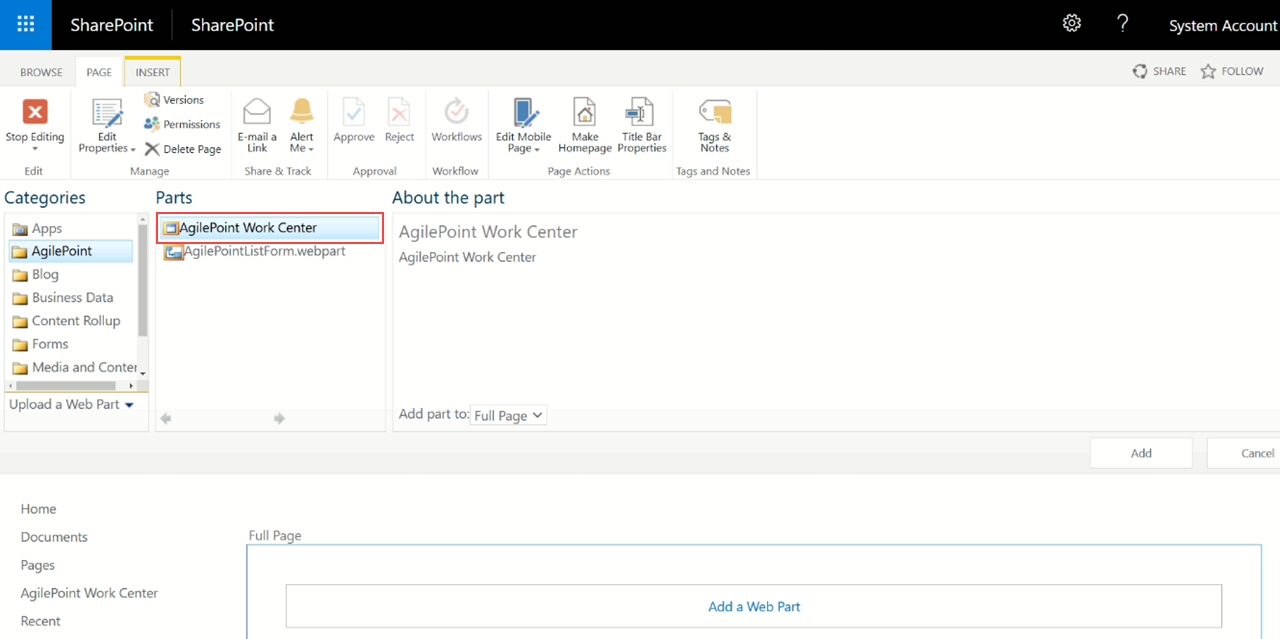Open the Pages navigation link

38,565
